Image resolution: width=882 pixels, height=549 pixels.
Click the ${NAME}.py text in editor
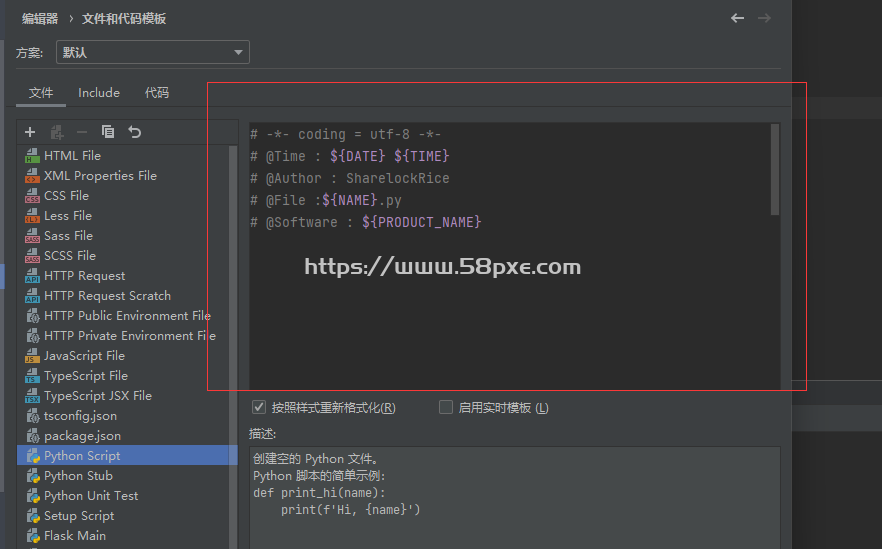pyautogui.click(x=362, y=200)
